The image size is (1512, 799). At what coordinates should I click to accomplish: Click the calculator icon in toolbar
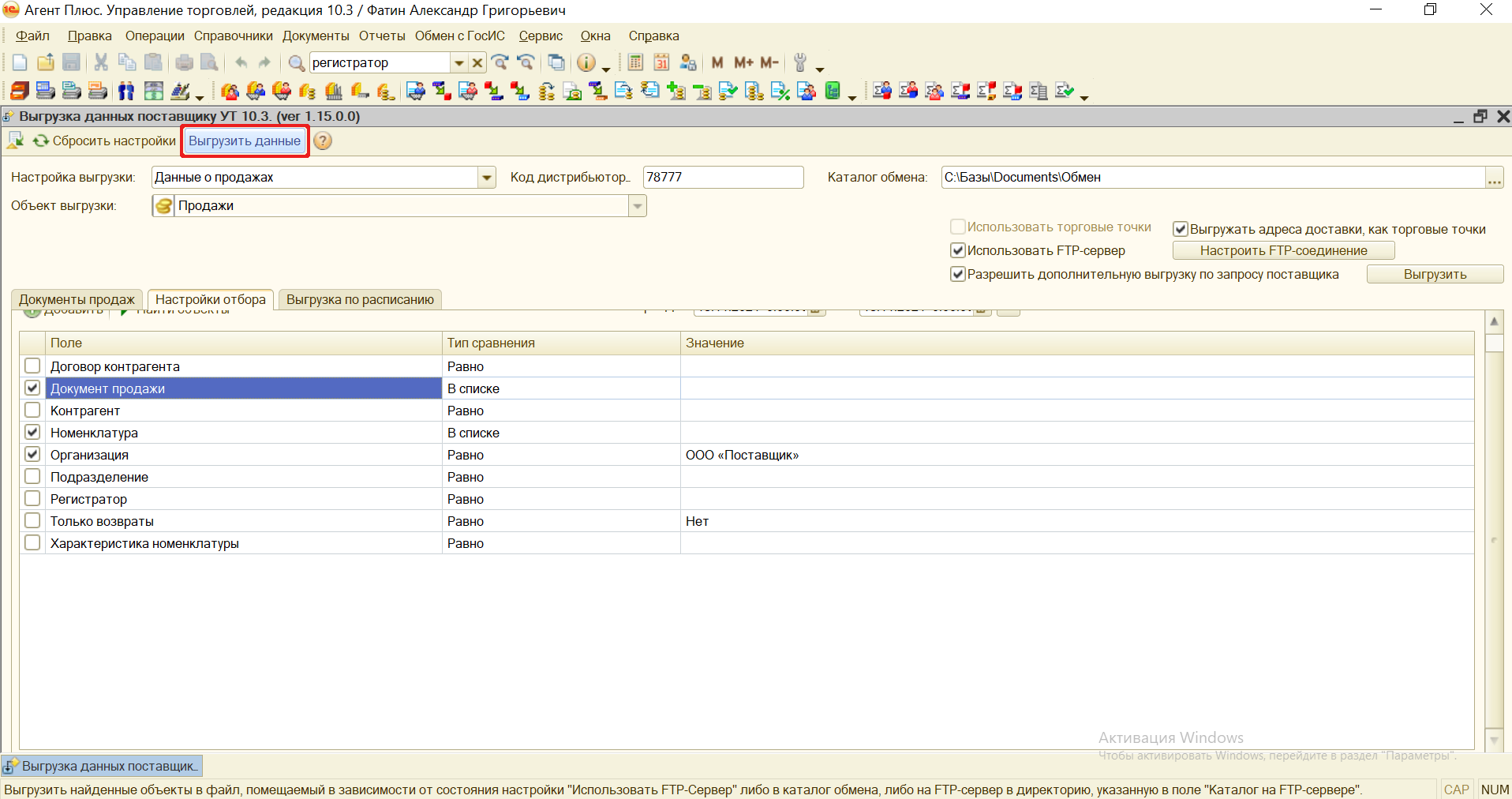click(635, 62)
